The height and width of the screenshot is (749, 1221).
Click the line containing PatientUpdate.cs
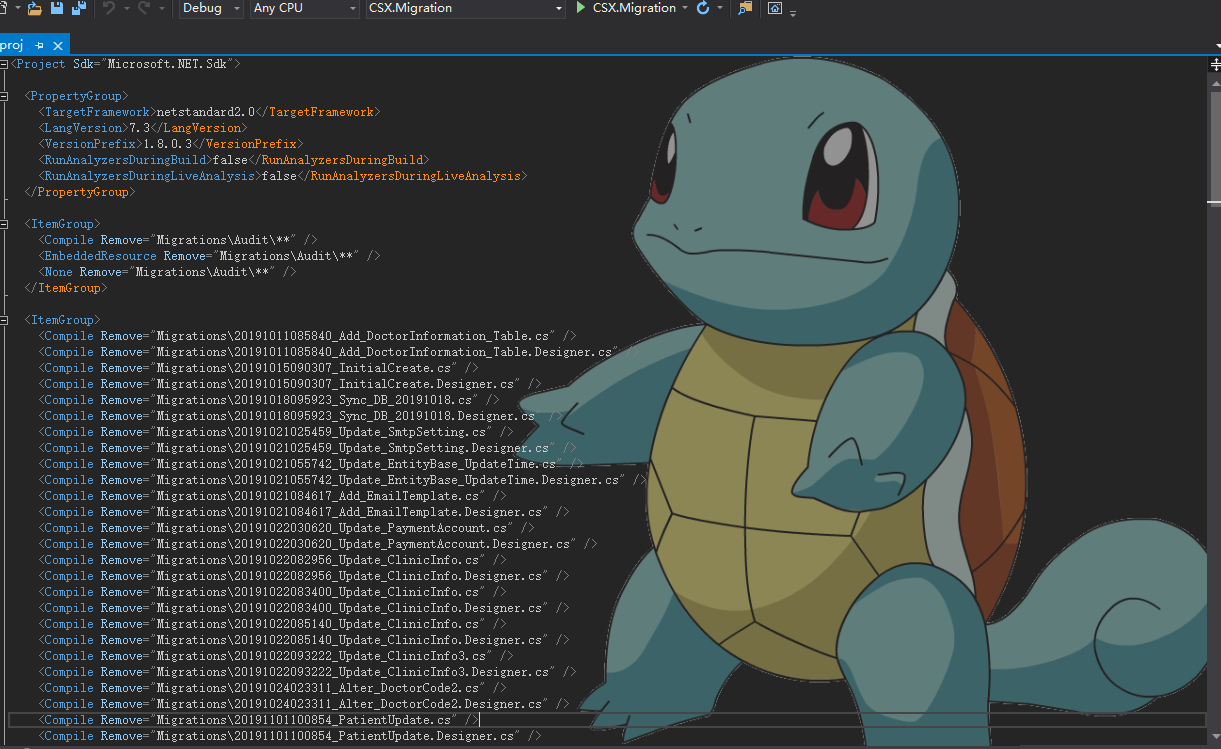pos(300,720)
